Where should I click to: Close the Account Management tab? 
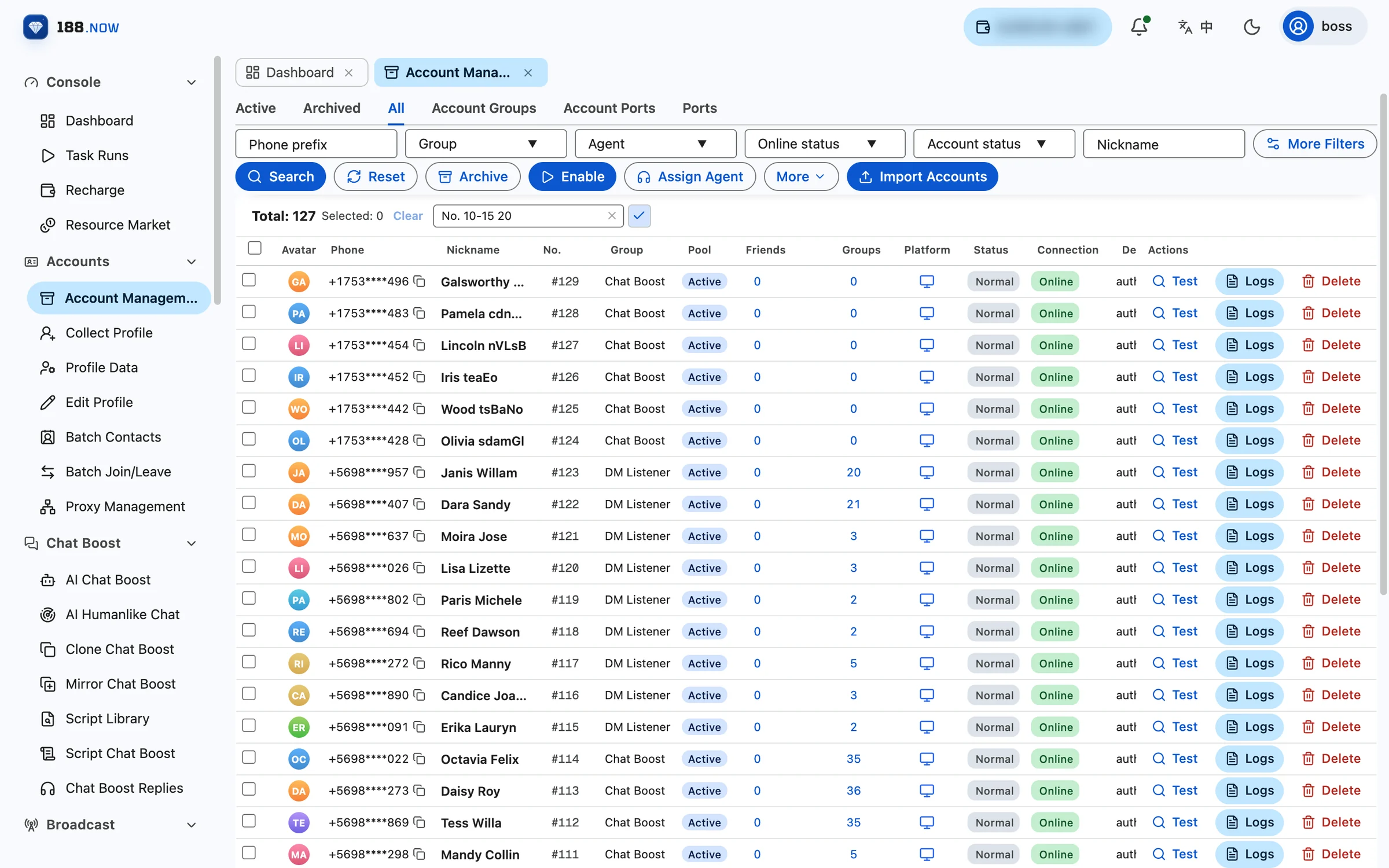click(528, 73)
